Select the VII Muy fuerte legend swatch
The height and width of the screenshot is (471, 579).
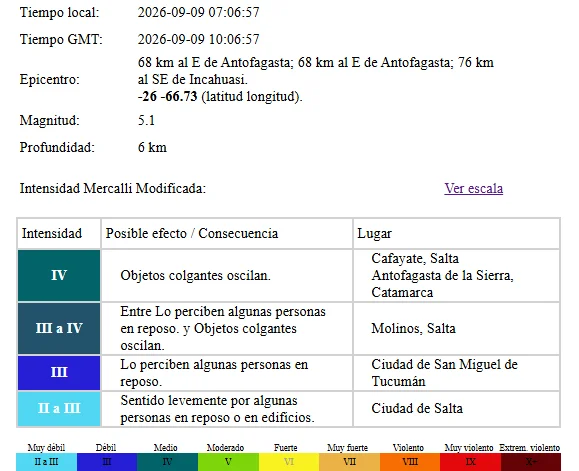(x=349, y=462)
